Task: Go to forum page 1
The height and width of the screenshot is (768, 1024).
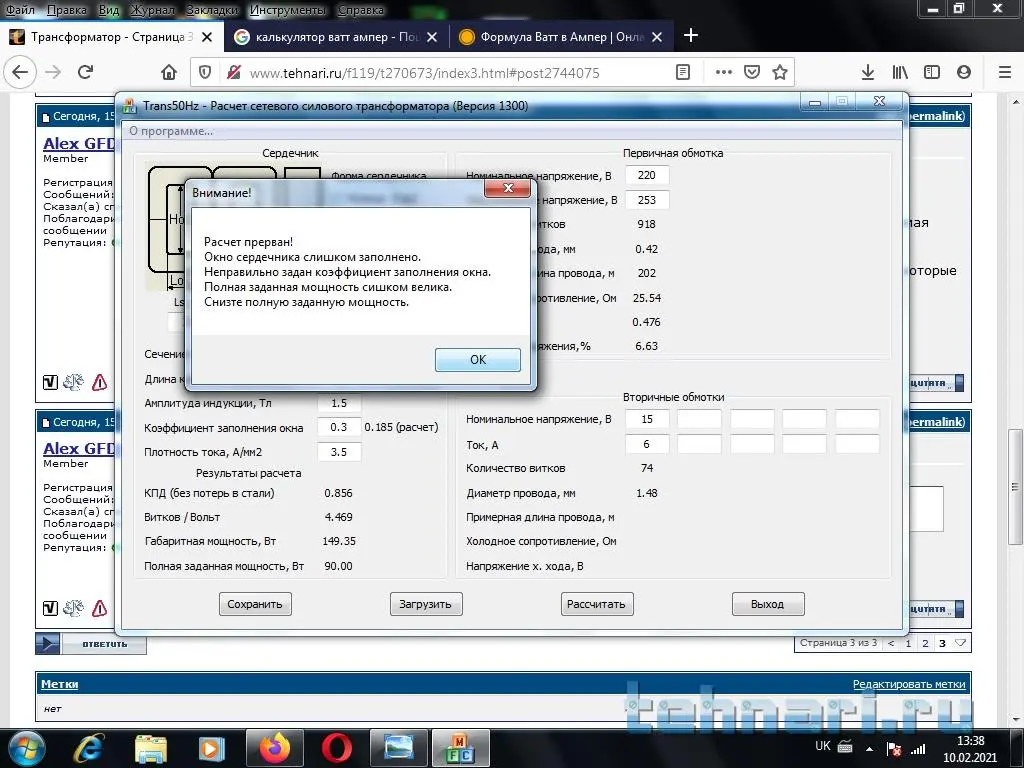Action: tap(908, 643)
